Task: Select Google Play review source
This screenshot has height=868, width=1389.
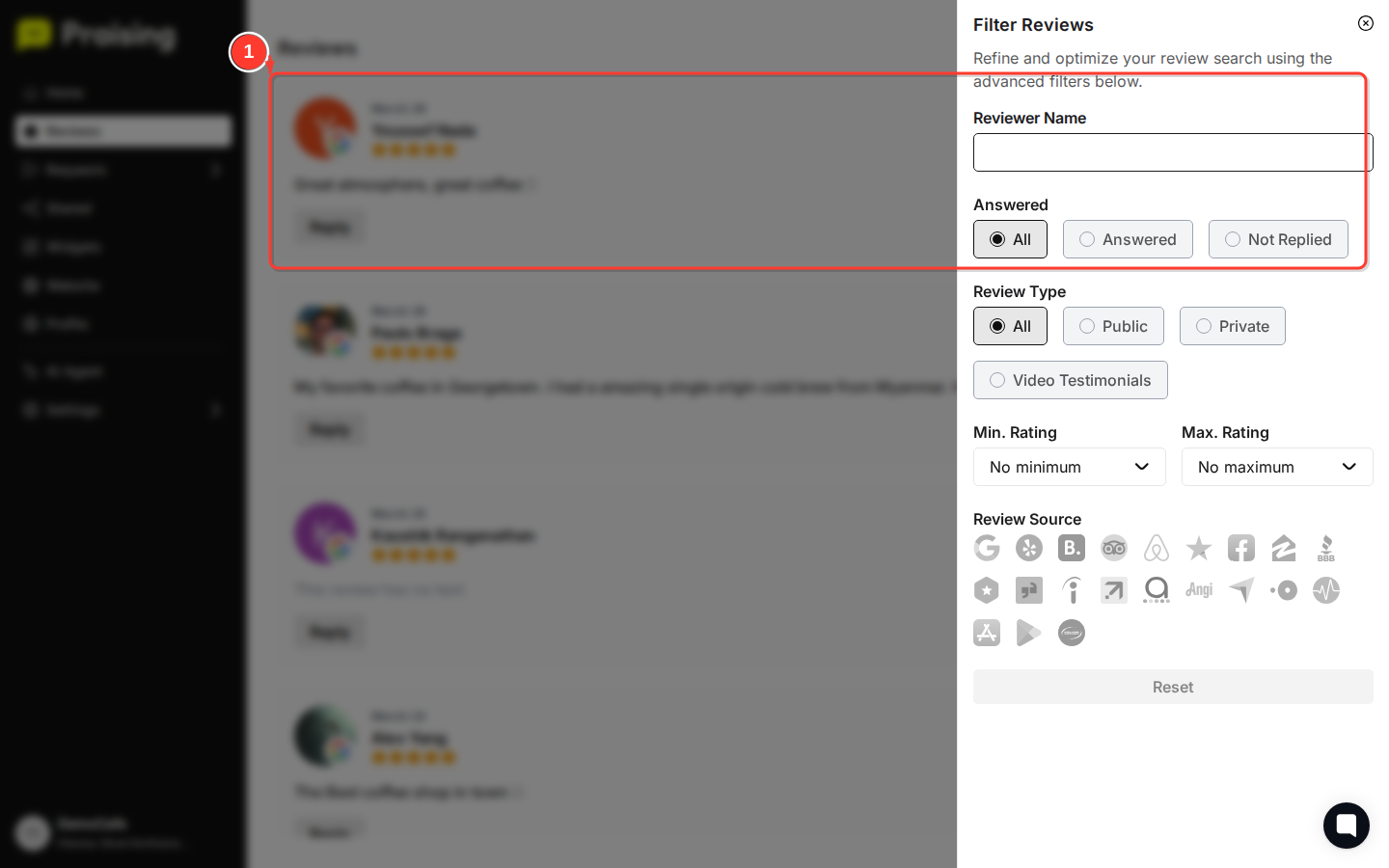Action: click(x=1029, y=633)
